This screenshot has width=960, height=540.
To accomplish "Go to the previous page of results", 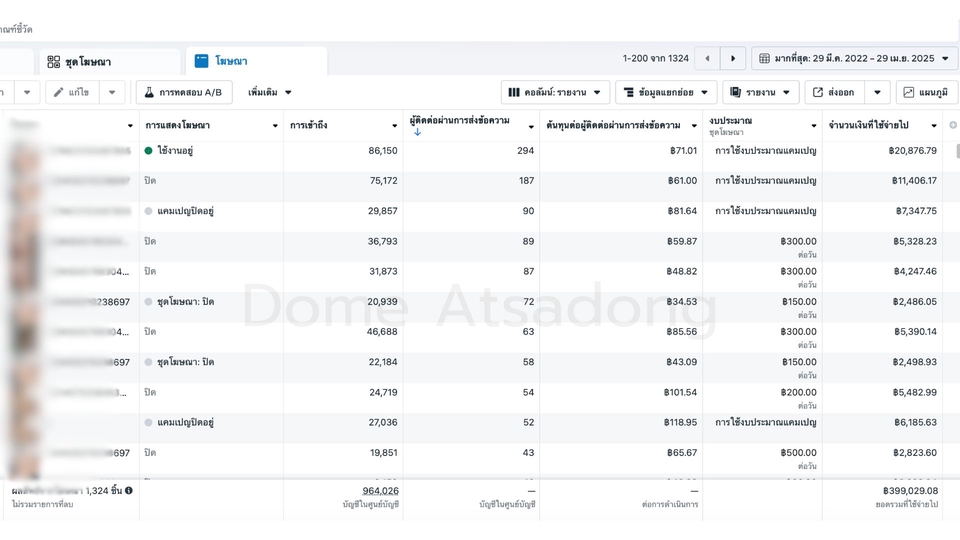I will [707, 59].
